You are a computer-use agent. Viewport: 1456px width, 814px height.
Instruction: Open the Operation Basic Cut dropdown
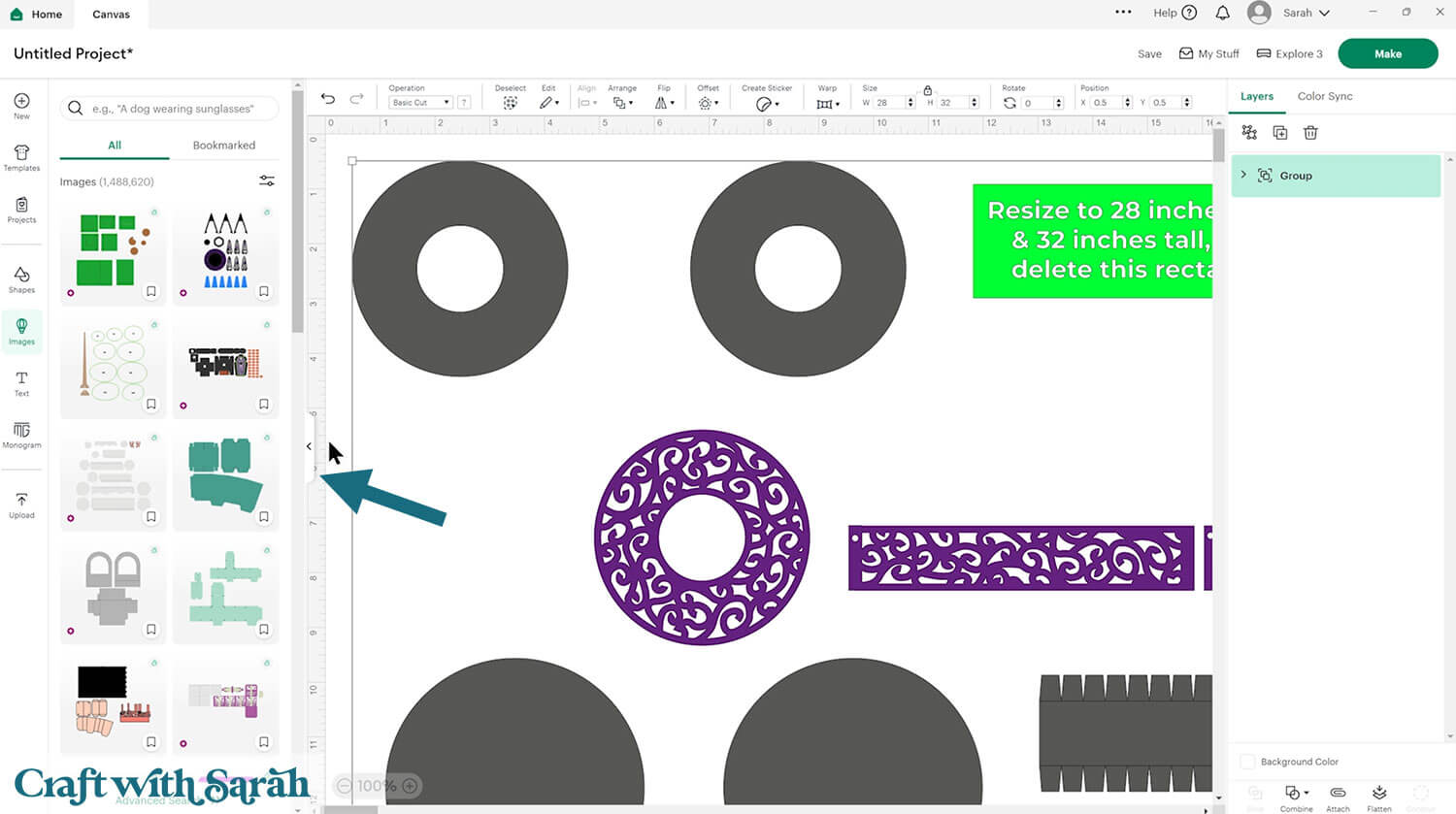pyautogui.click(x=420, y=103)
